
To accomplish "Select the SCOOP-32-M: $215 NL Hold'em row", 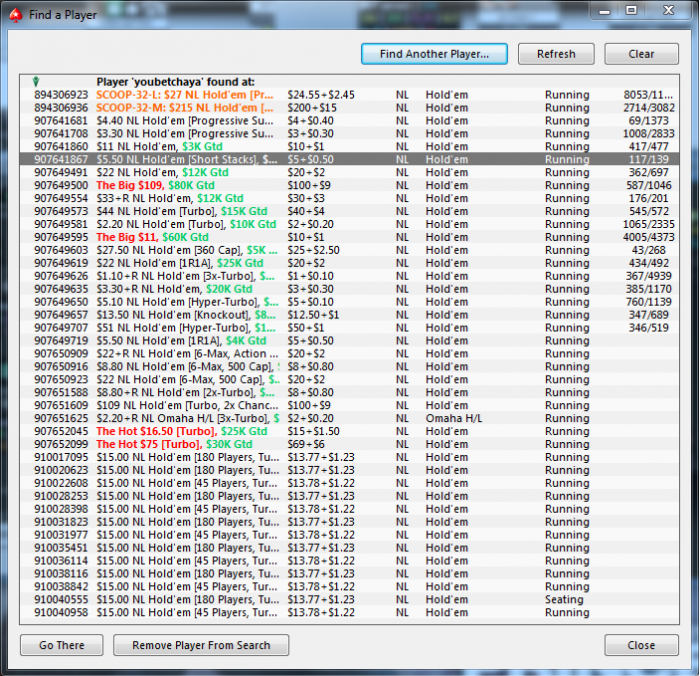I will coord(350,108).
